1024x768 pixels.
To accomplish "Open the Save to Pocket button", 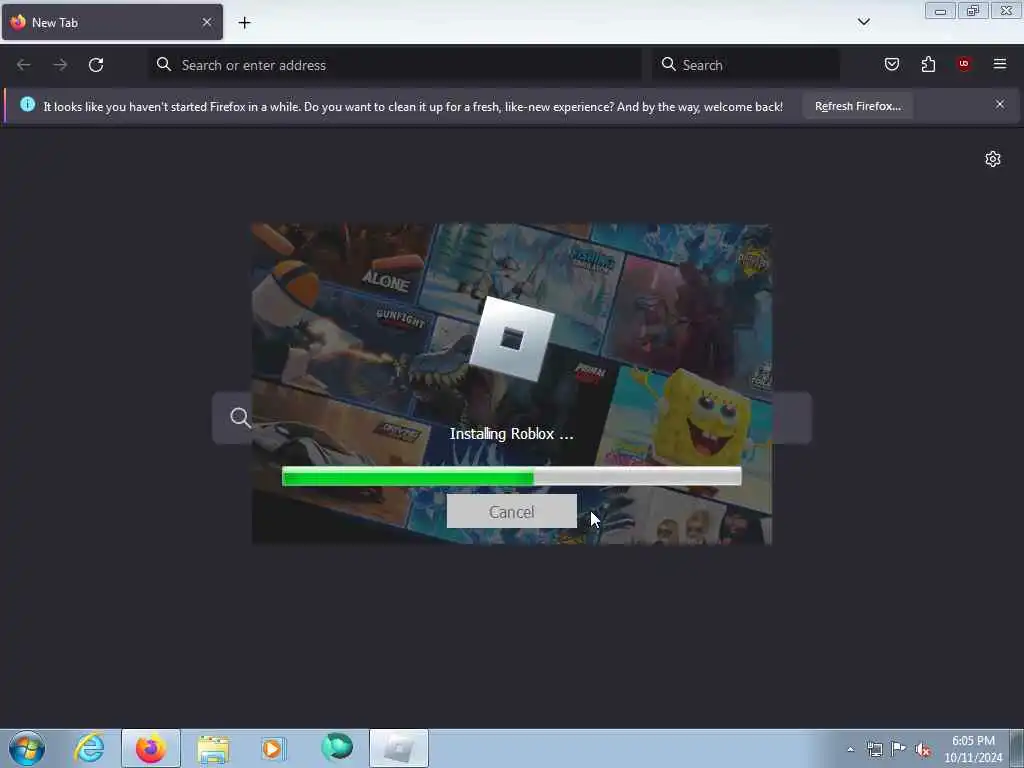I will point(892,64).
